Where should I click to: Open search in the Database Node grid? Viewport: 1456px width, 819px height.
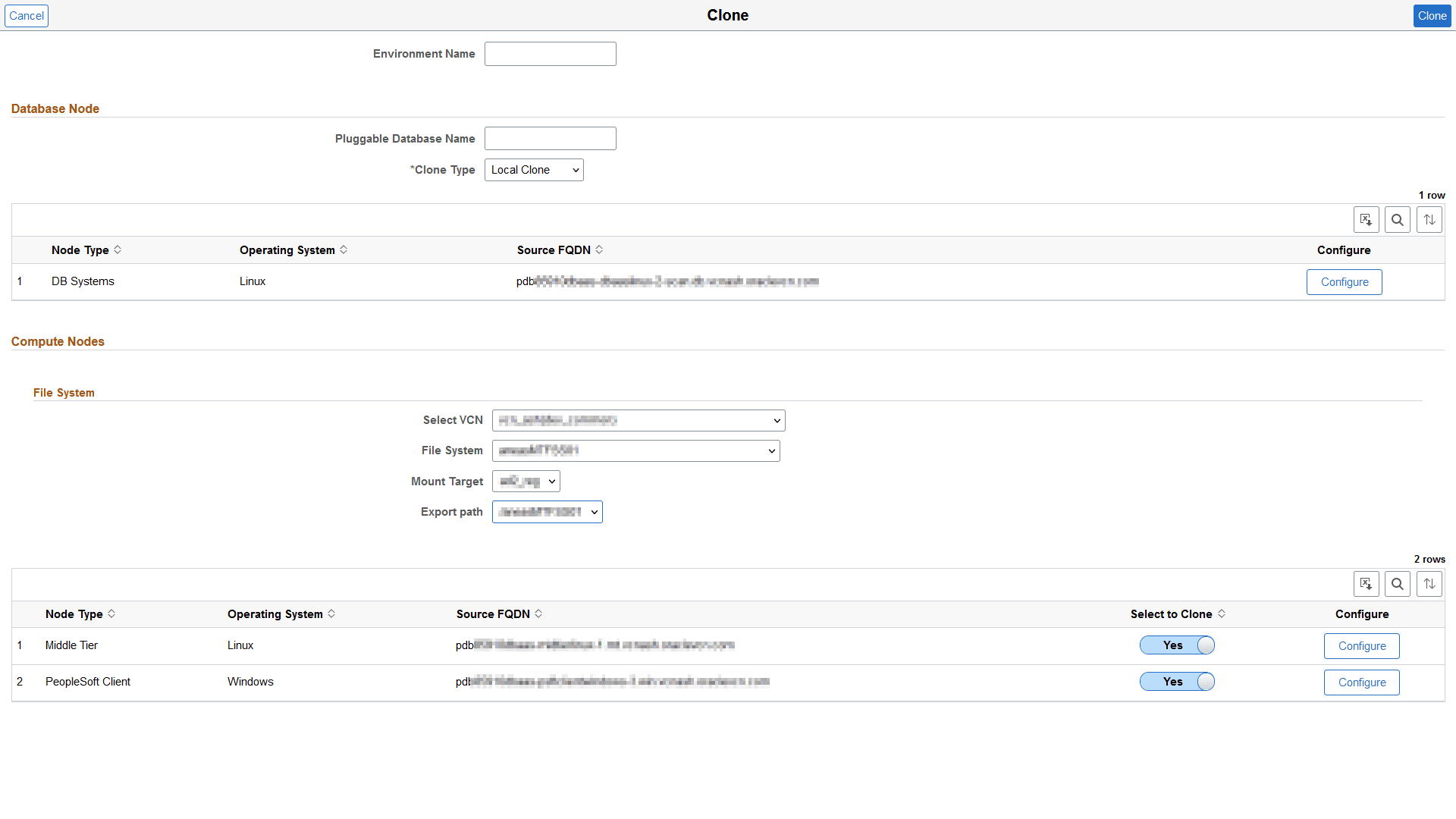pyautogui.click(x=1398, y=219)
